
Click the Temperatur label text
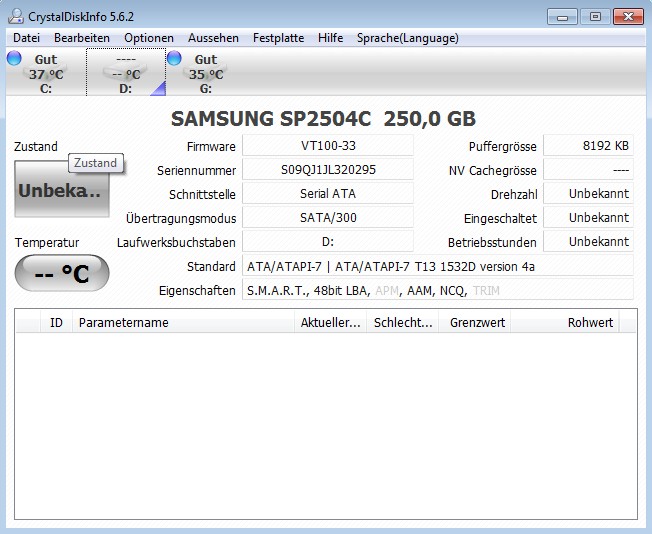(47, 242)
